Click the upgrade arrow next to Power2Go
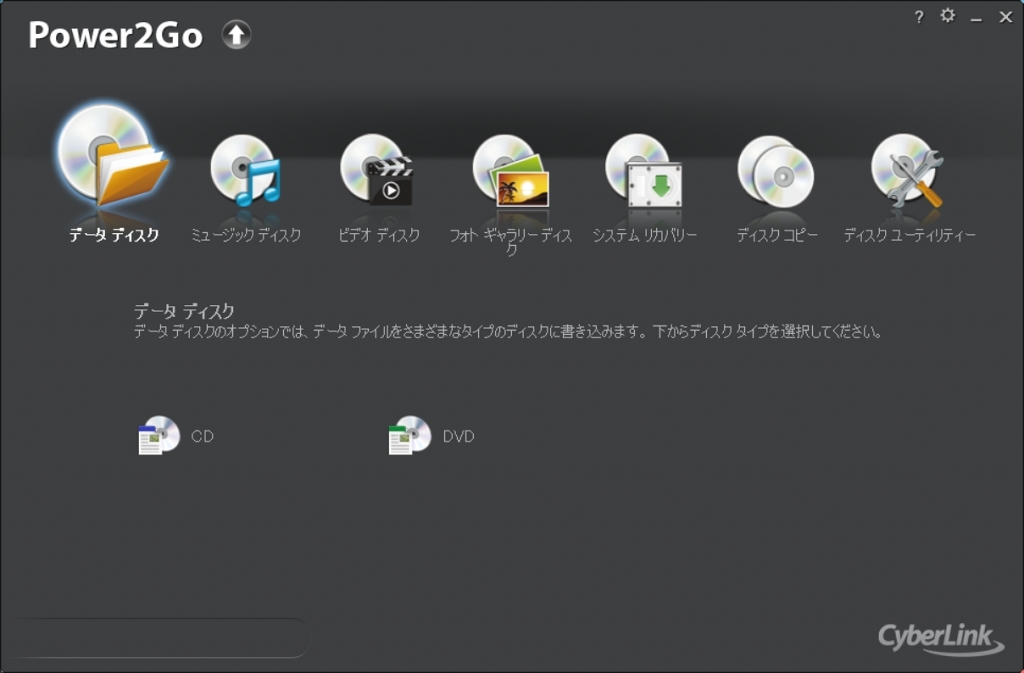 click(x=236, y=35)
